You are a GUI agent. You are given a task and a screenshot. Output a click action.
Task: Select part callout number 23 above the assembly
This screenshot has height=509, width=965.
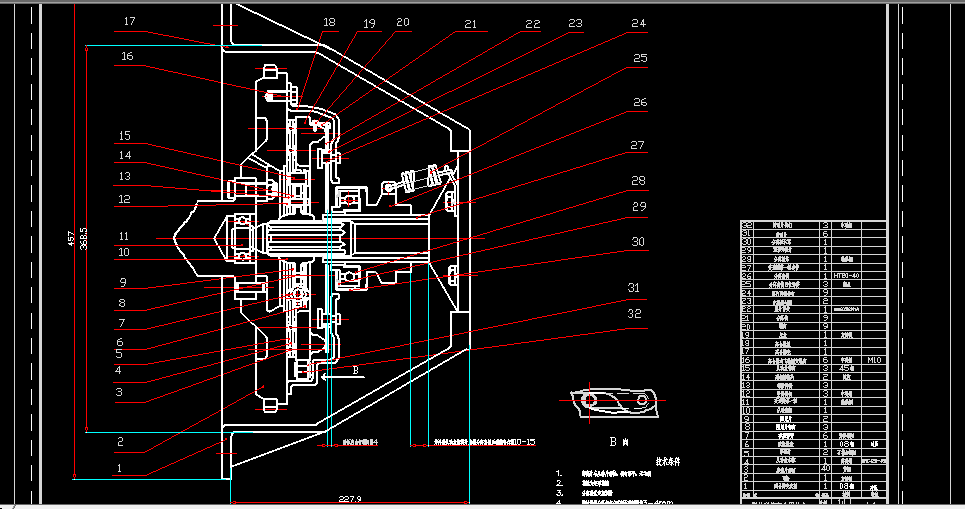point(575,23)
